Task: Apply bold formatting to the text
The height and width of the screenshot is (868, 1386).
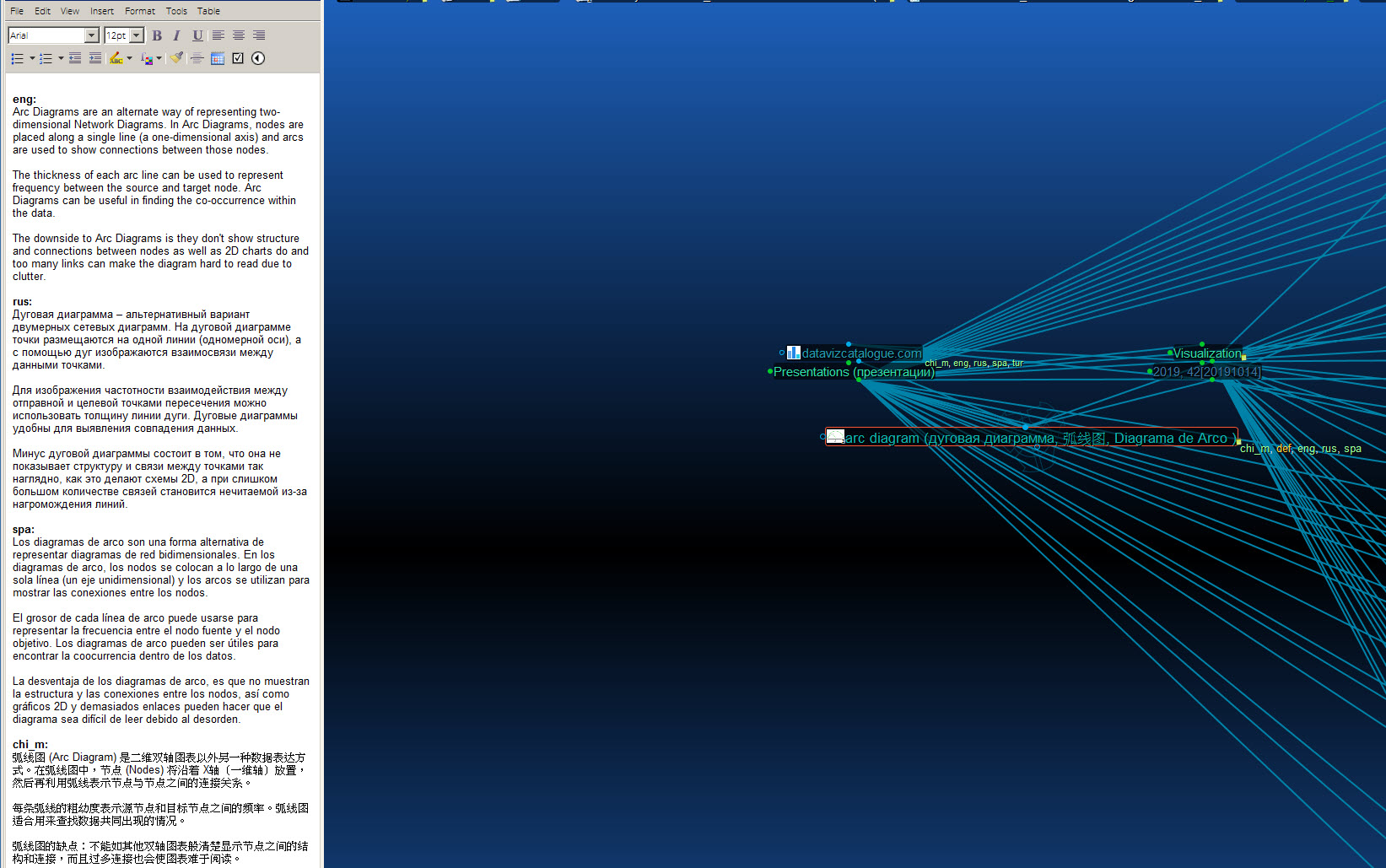Action: [157, 35]
